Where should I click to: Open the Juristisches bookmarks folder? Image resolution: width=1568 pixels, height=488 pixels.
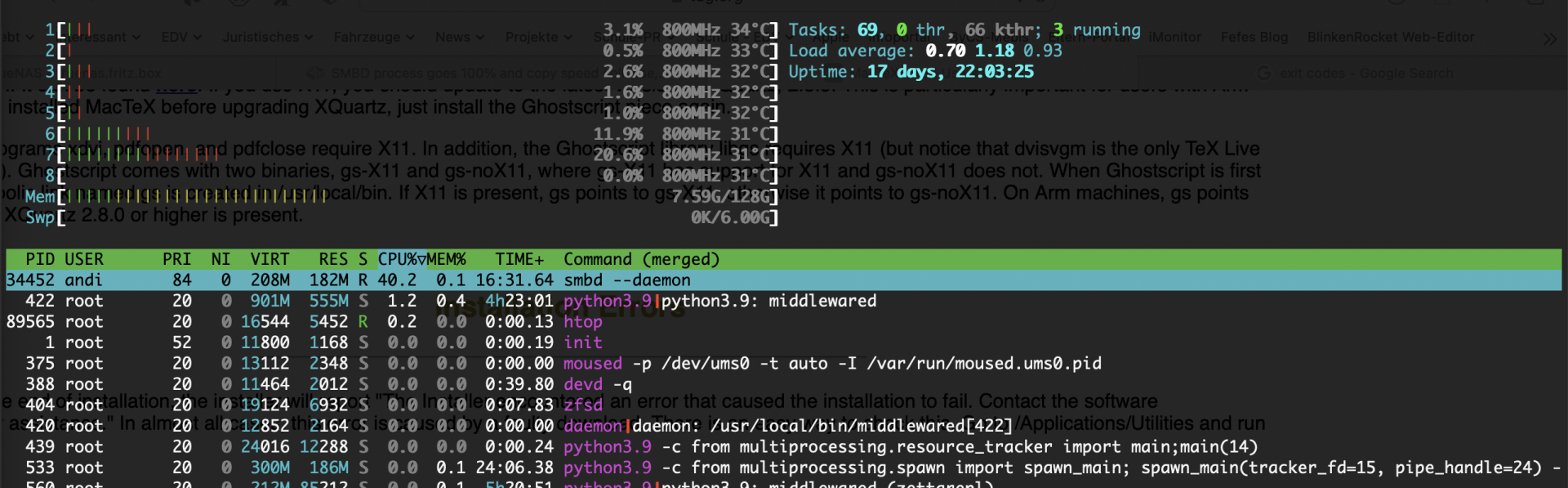(267, 38)
